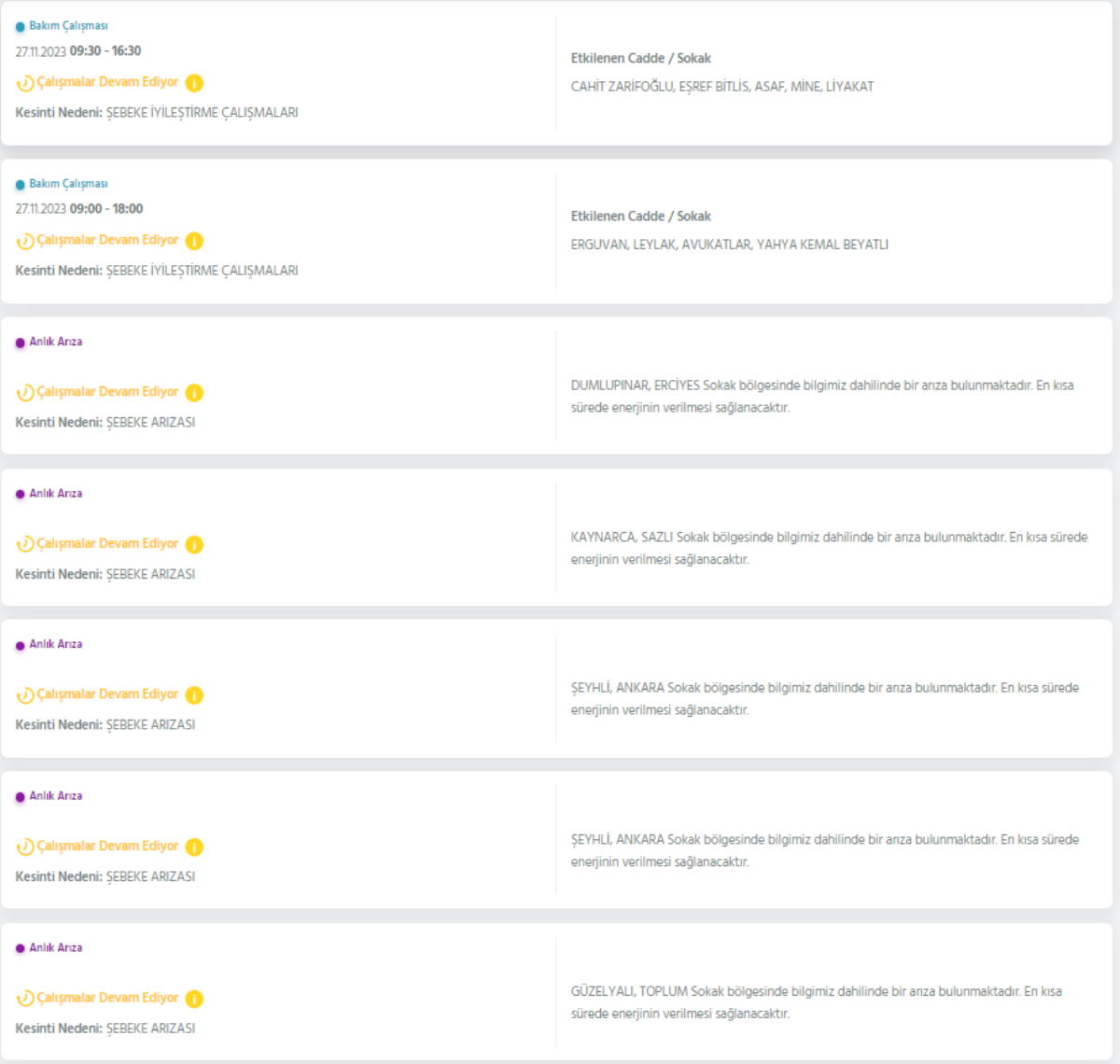
Task: Click purple dot in the GÜZELYALI outage card
Action: click(21, 948)
